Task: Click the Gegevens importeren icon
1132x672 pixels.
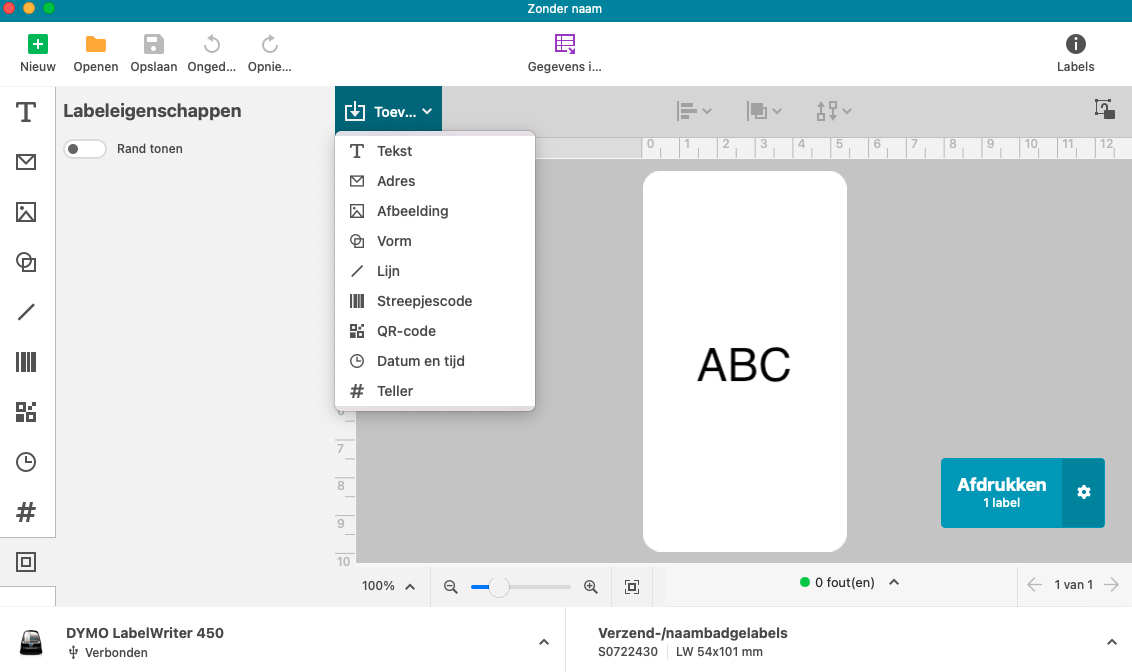Action: (565, 44)
